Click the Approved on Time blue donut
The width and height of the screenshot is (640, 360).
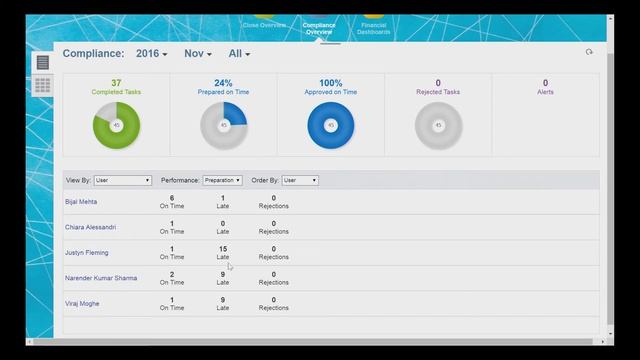click(x=331, y=125)
